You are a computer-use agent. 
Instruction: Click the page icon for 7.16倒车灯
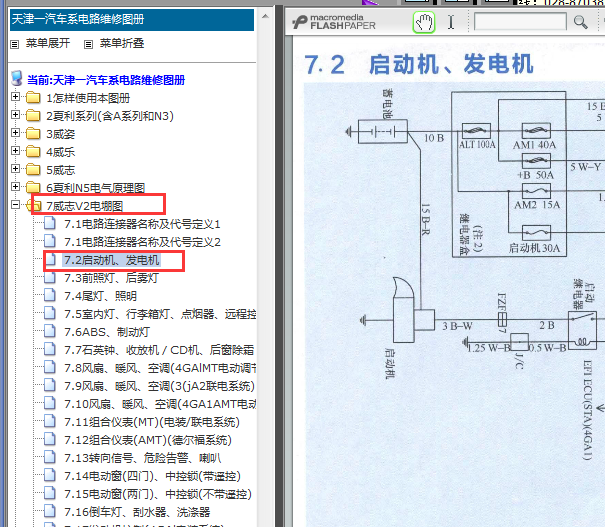50,511
